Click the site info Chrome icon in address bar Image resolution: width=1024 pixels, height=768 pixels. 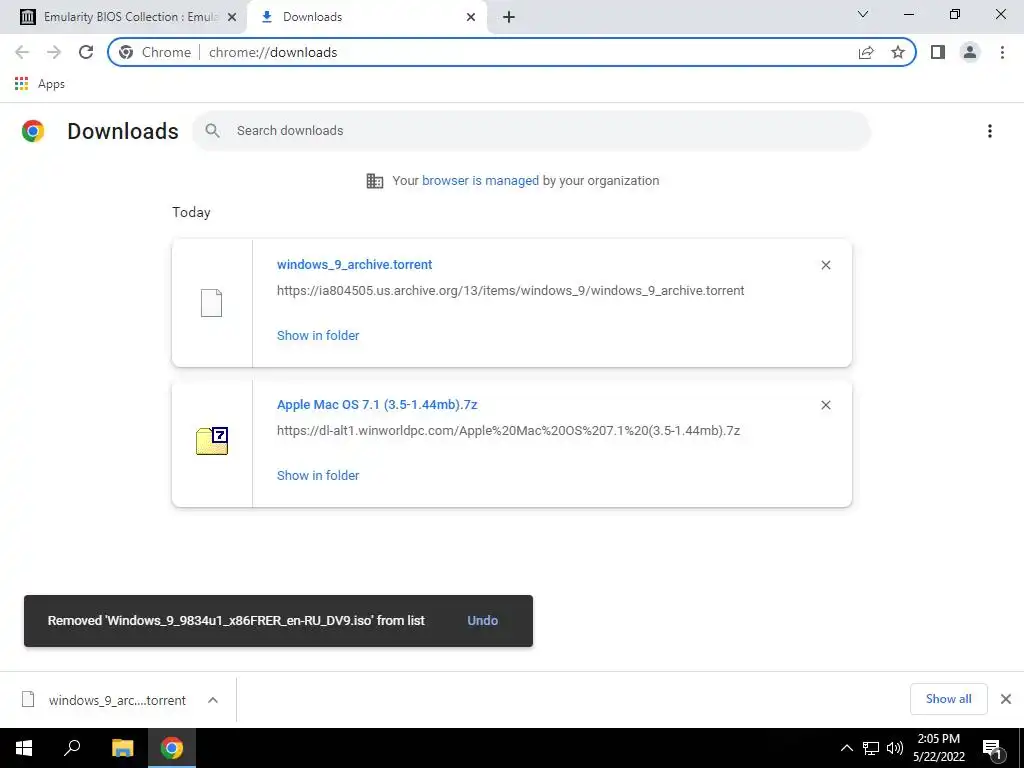click(x=126, y=52)
